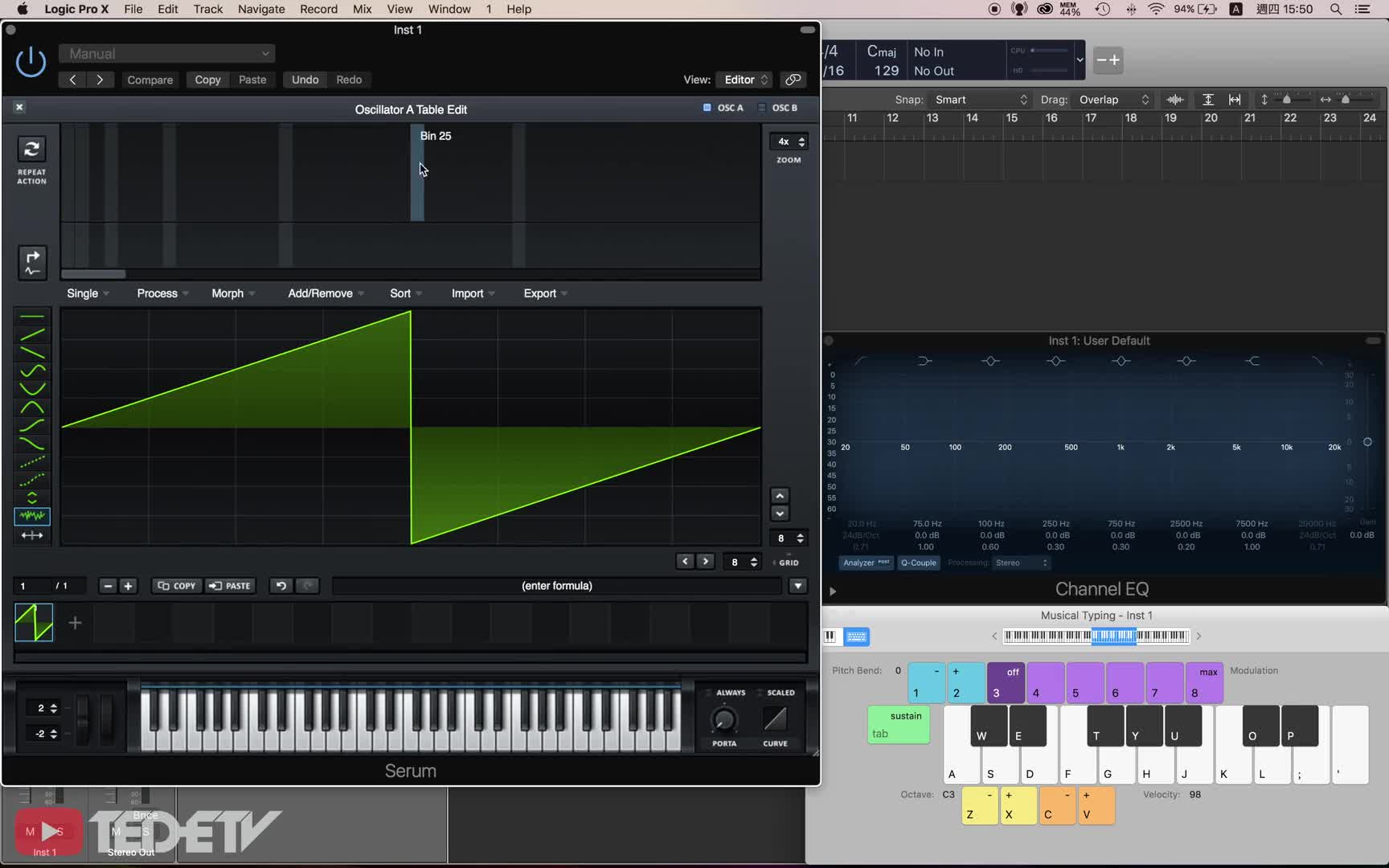Click the wavetable frame undo arrow icon
Screen dimensions: 1389x868
(x=281, y=586)
